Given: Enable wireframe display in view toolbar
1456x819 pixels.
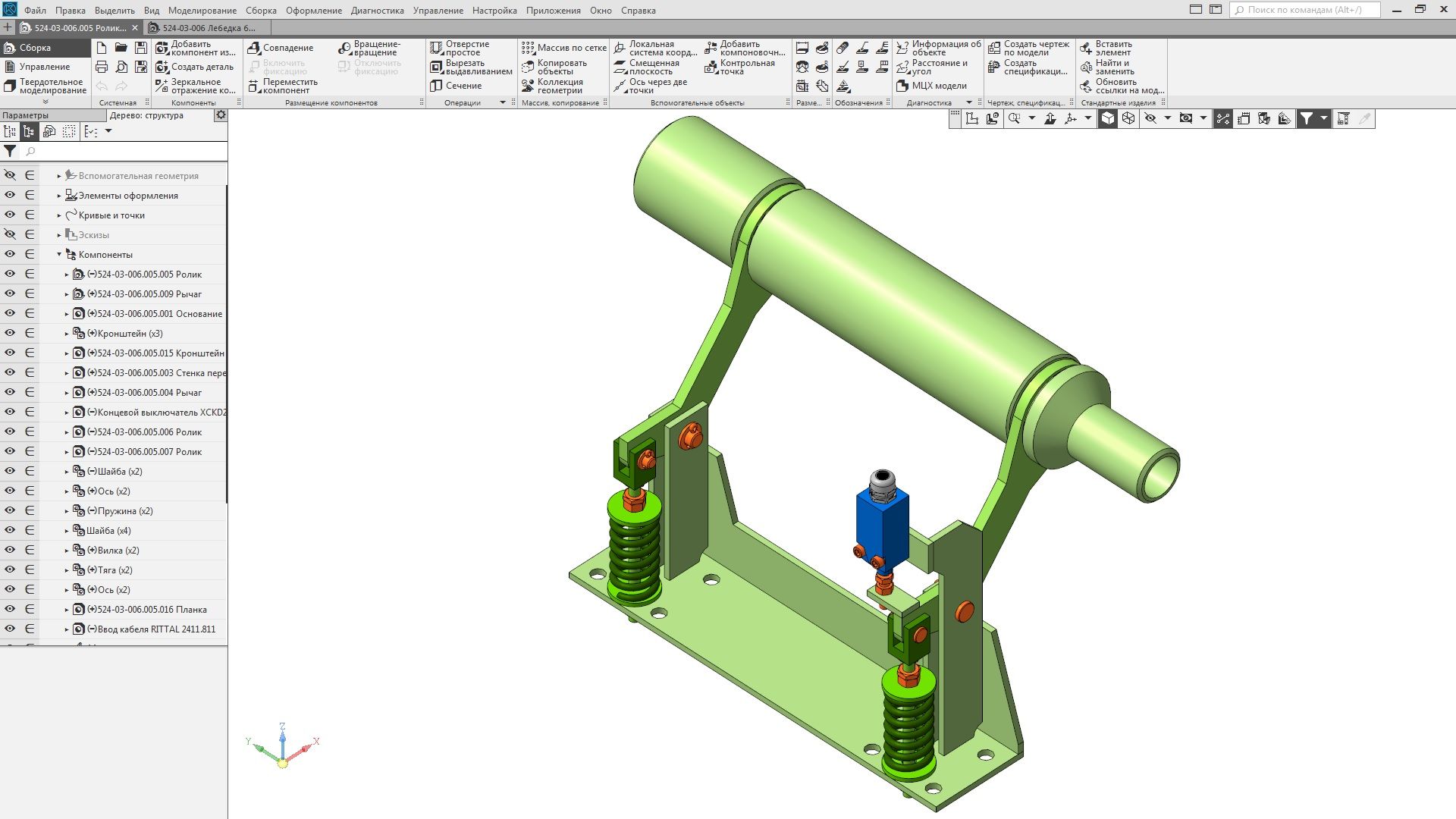Looking at the screenshot, I should [x=1128, y=118].
